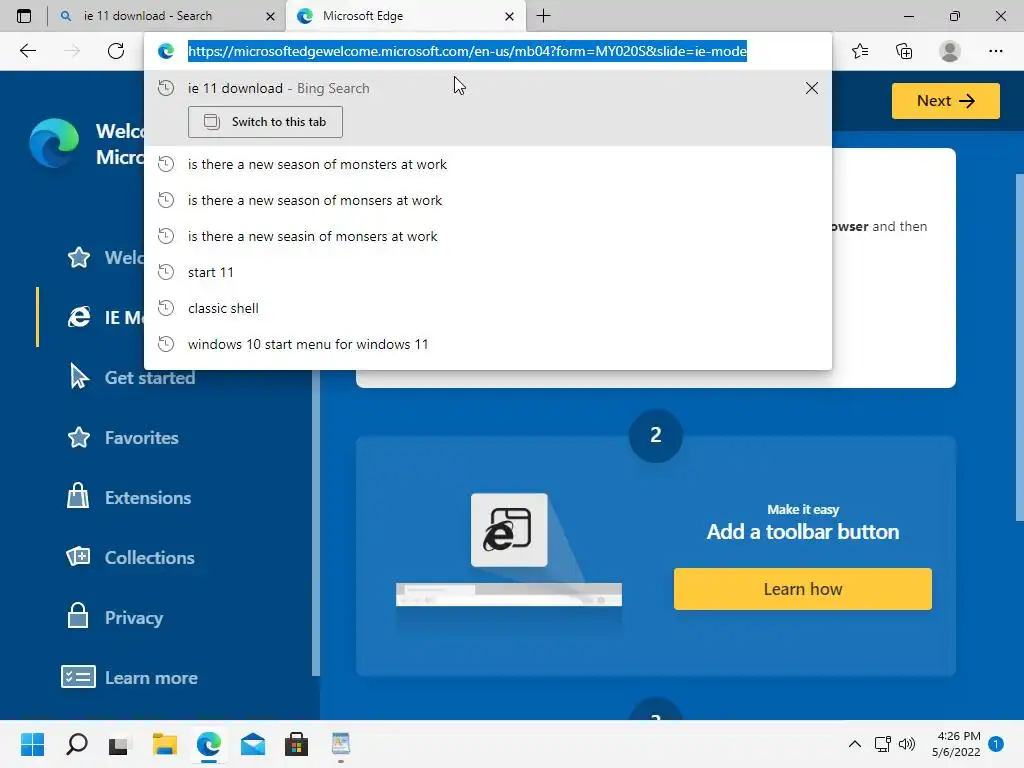This screenshot has width=1024, height=768.
Task: Choose the 'start 11' history suggestion
Action: pyautogui.click(x=488, y=272)
